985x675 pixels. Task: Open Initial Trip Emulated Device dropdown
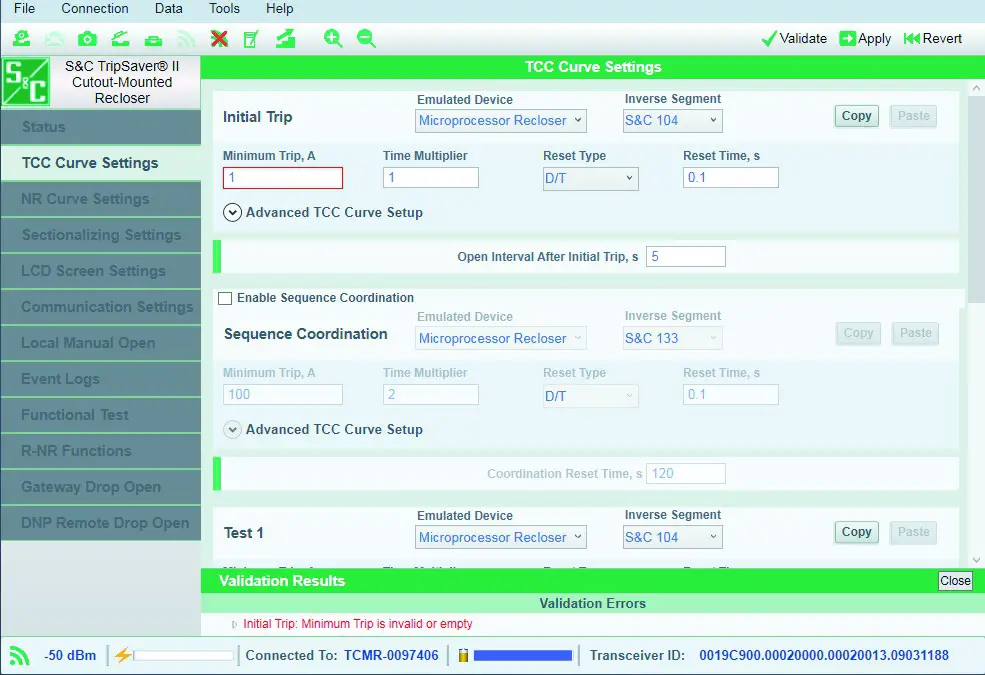click(501, 121)
